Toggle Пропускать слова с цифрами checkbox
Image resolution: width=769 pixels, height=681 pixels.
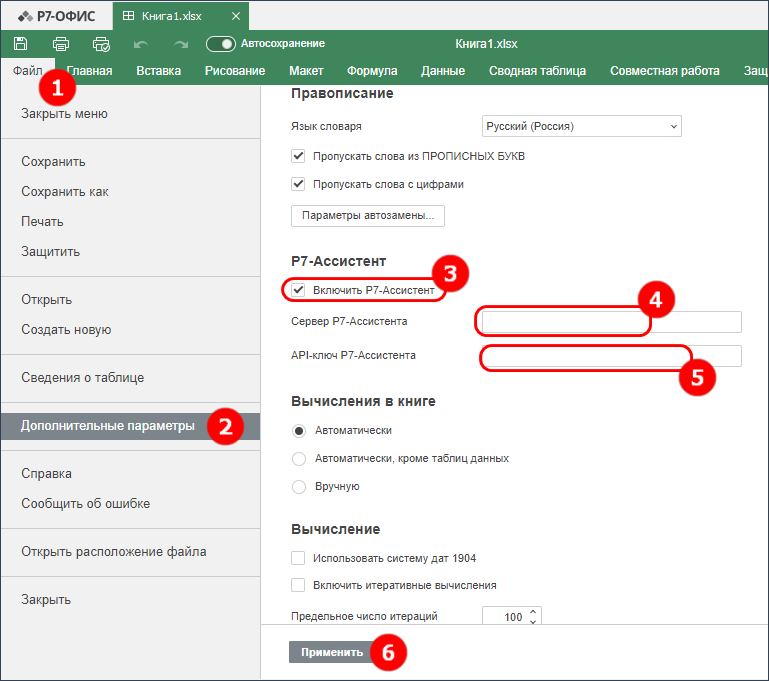tap(298, 184)
